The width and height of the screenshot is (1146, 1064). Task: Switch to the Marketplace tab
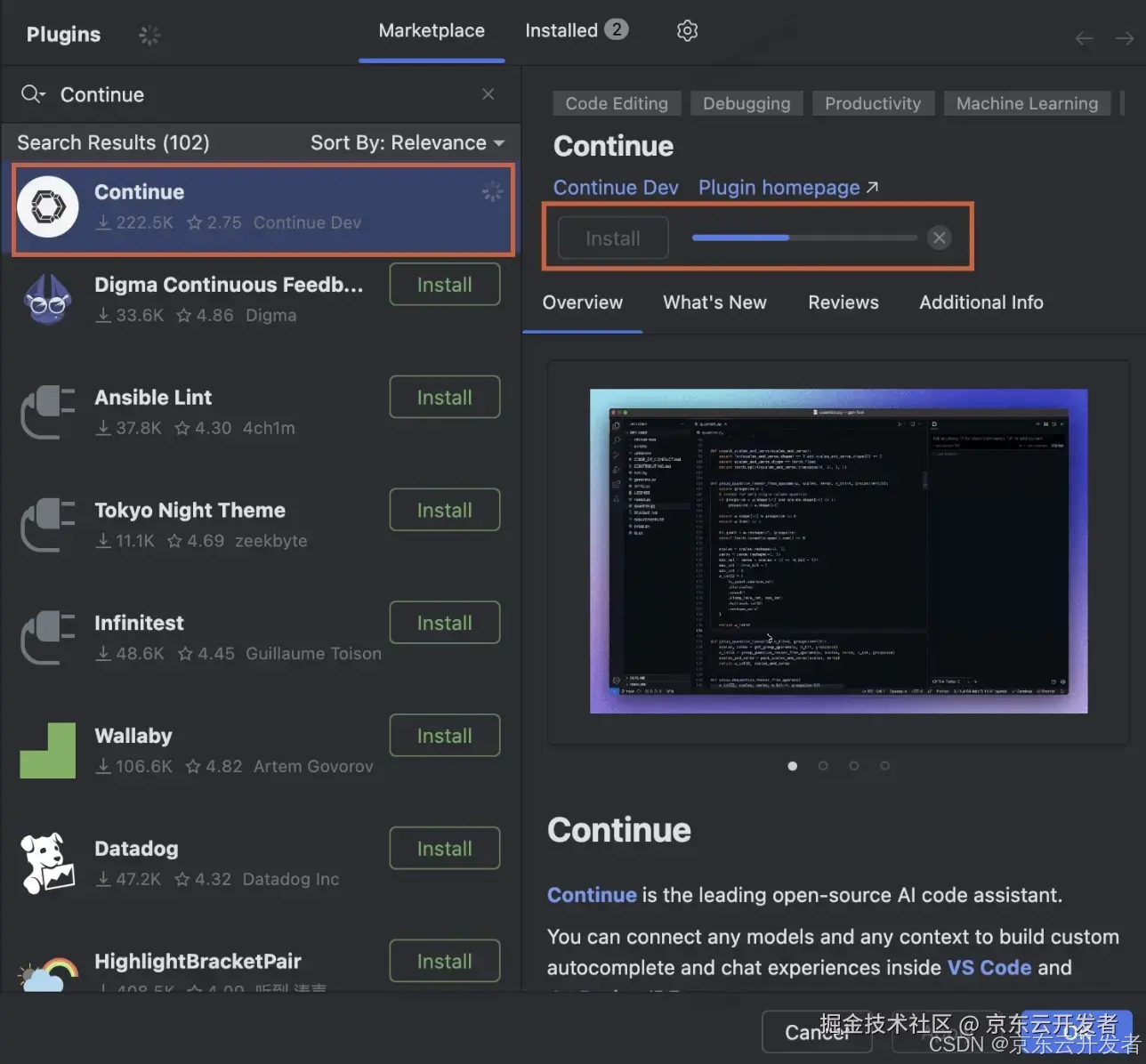click(432, 30)
